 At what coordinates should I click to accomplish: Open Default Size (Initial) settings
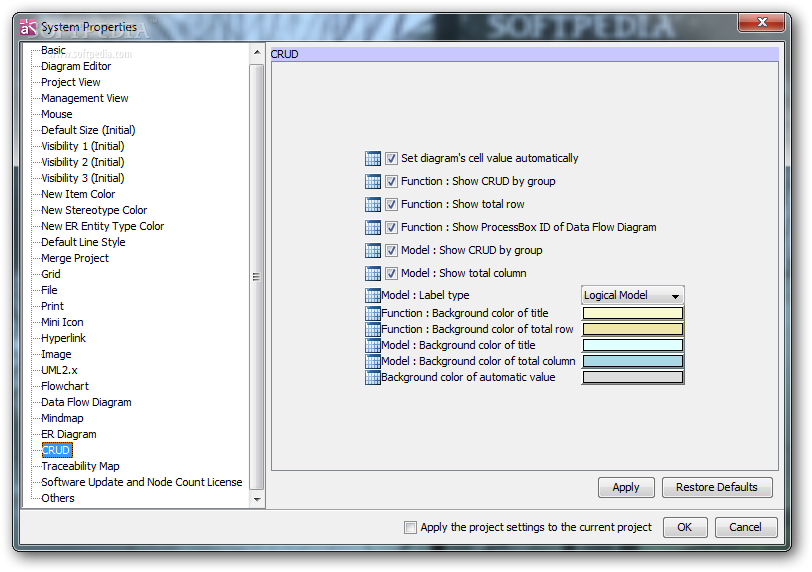89,130
